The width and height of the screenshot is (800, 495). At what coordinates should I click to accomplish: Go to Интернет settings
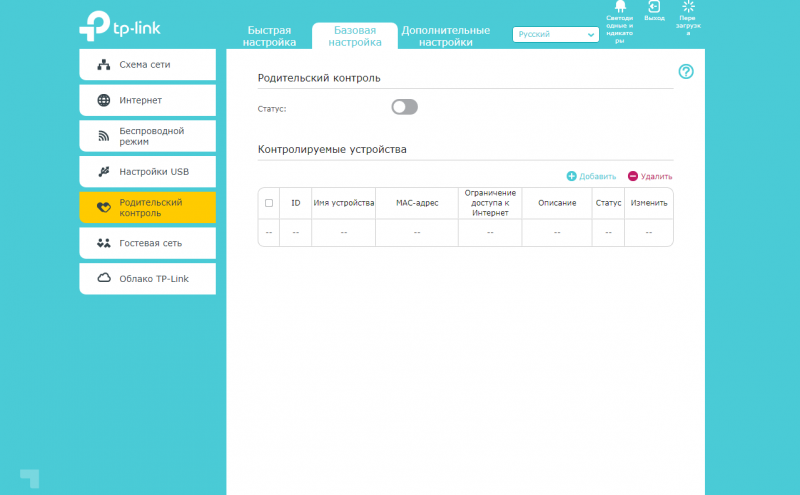[x=147, y=101]
